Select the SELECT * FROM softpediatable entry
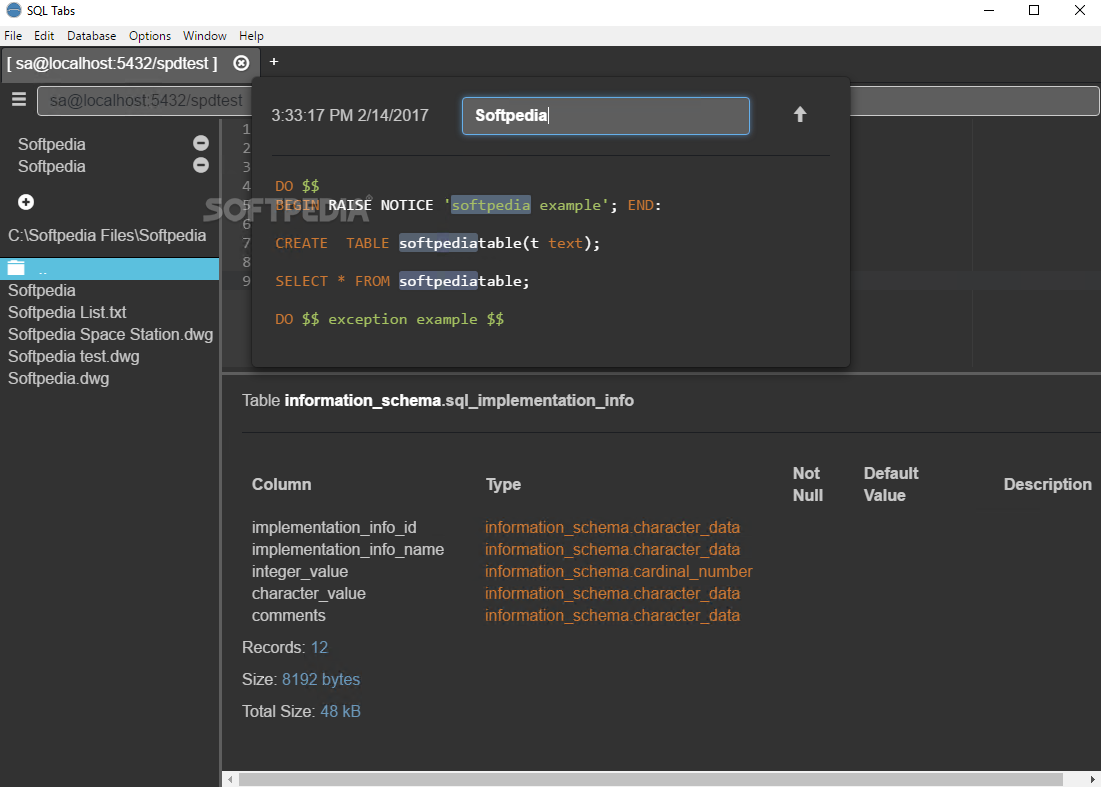 tap(402, 281)
